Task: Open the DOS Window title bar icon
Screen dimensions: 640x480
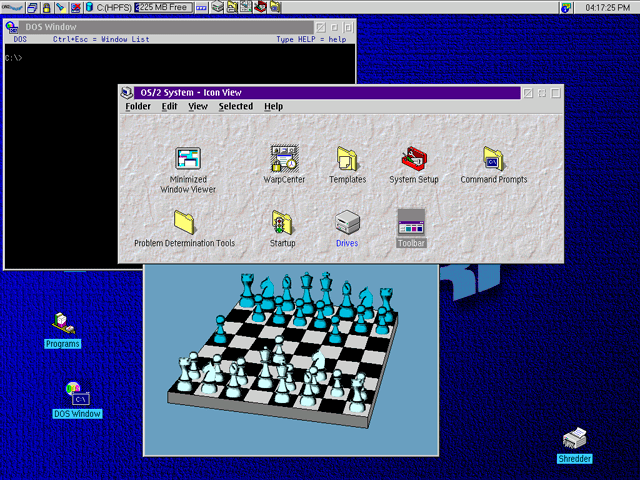Action: click(12, 27)
